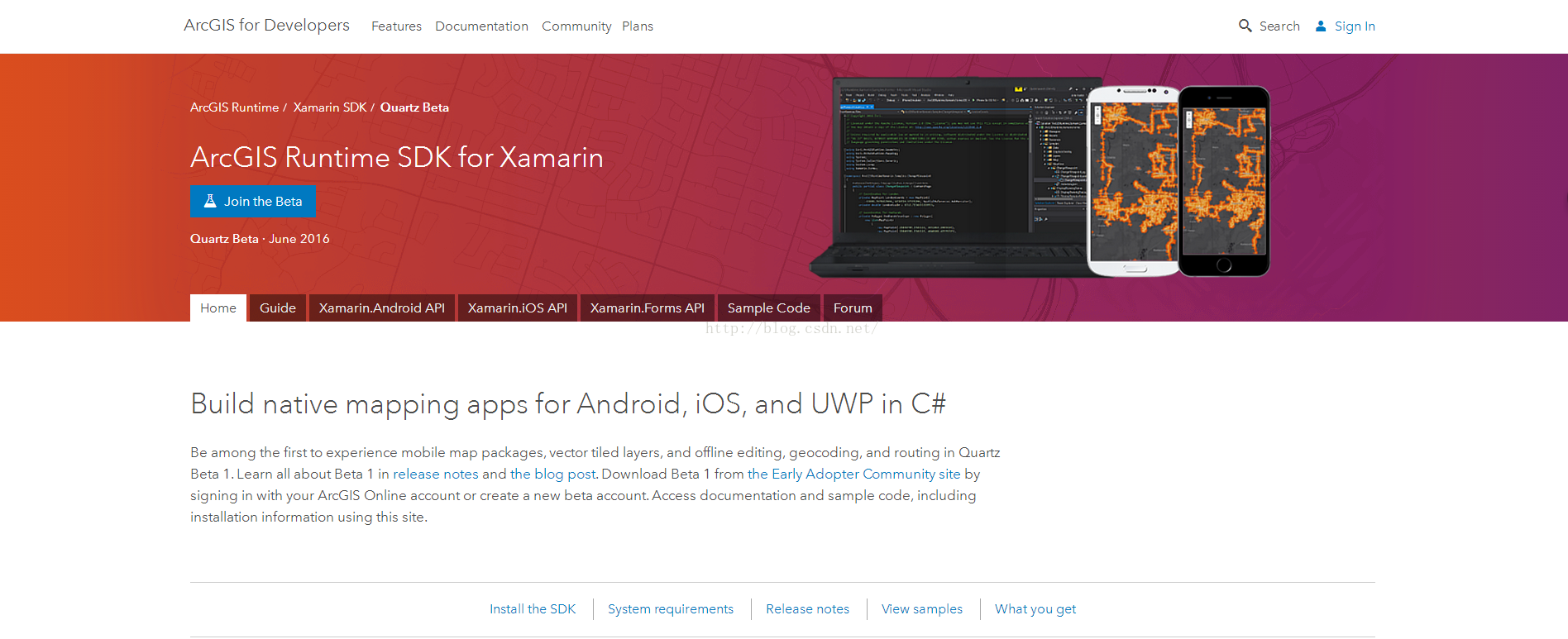Switch to the Sample Code tab

pos(768,308)
